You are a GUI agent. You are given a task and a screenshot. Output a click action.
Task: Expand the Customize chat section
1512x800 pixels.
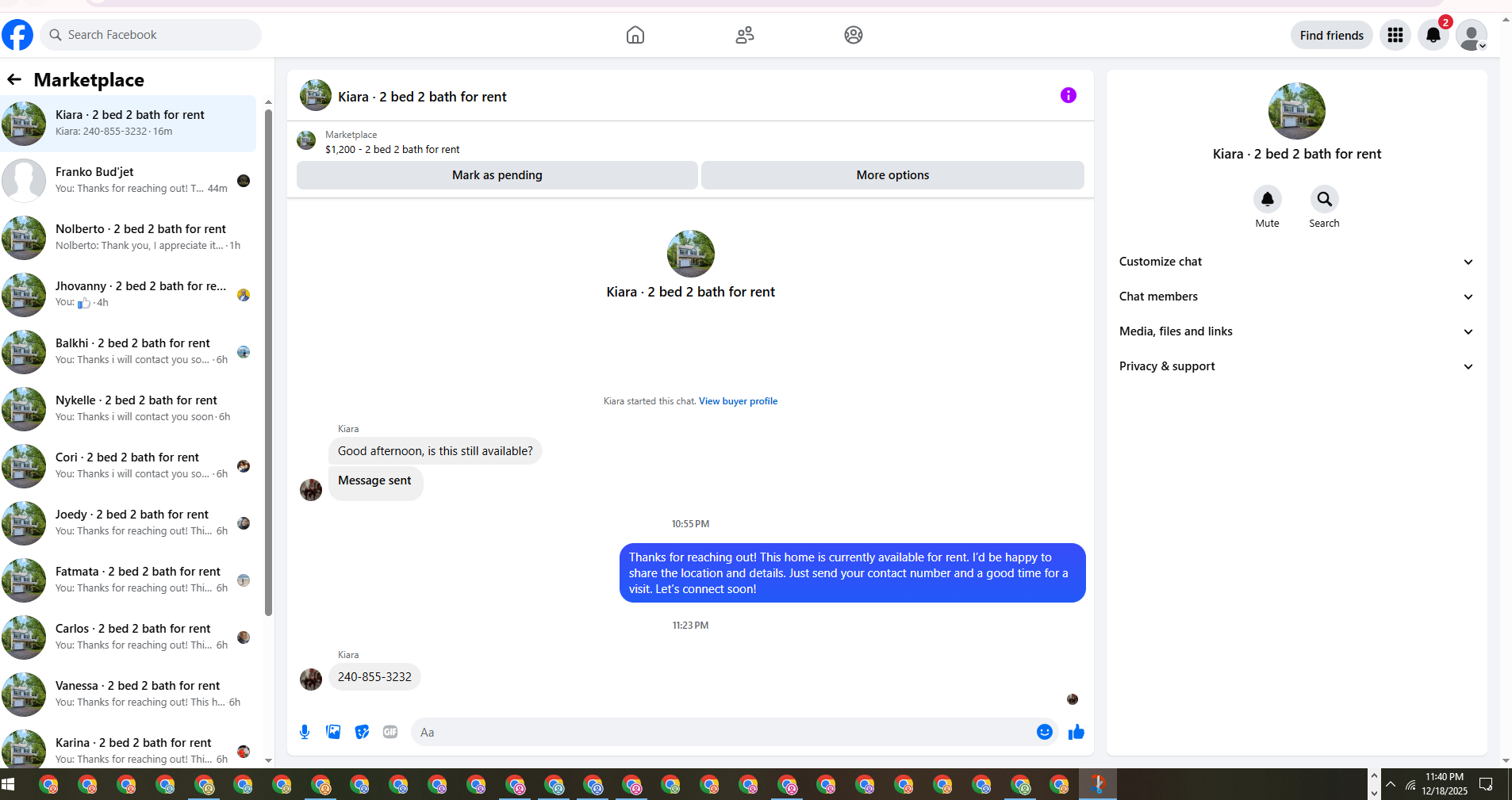1297,262
